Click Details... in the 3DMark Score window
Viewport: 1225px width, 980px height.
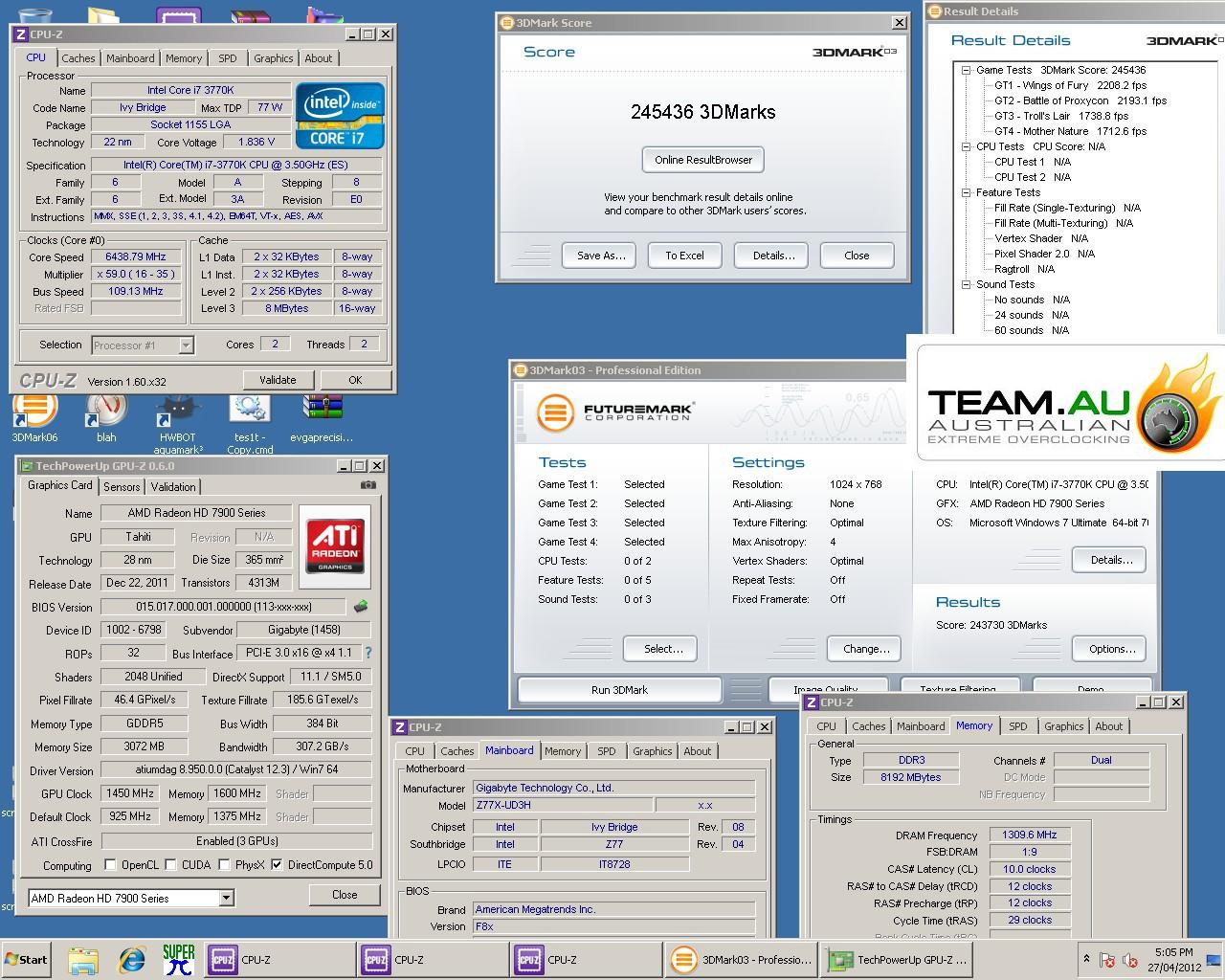[773, 256]
